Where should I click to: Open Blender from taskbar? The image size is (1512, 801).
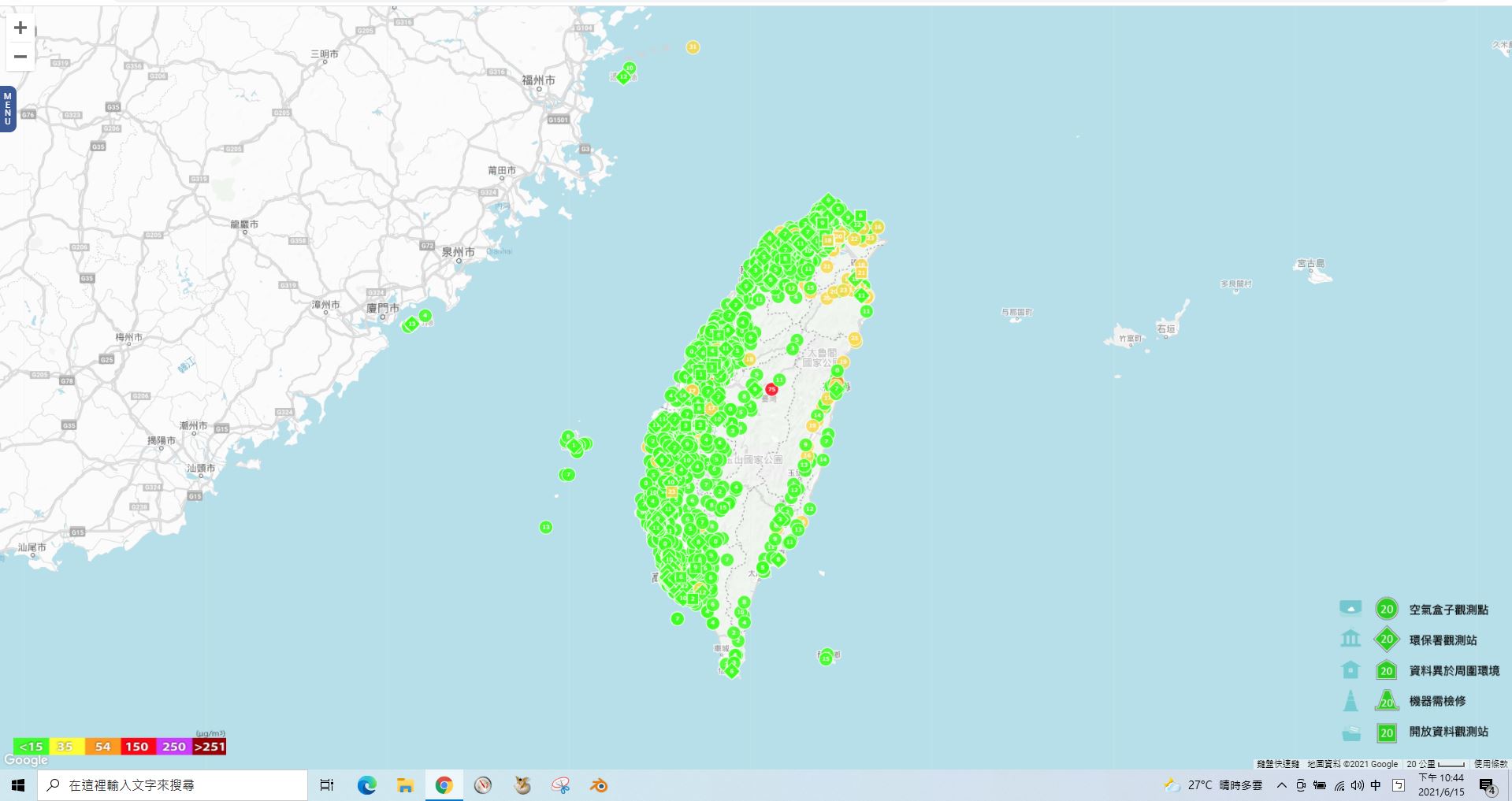(x=599, y=785)
